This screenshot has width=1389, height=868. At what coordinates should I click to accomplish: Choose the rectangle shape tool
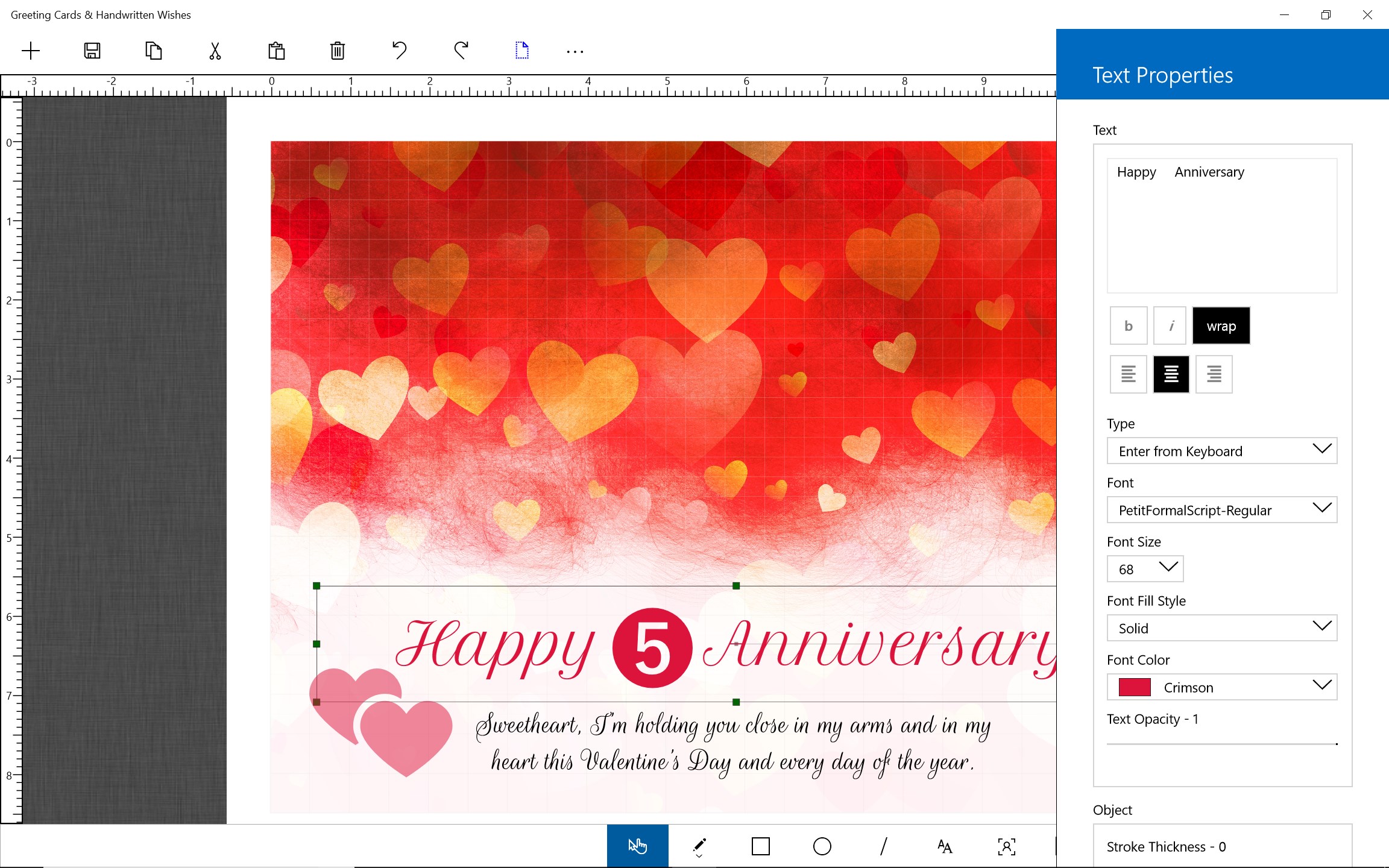[760, 846]
